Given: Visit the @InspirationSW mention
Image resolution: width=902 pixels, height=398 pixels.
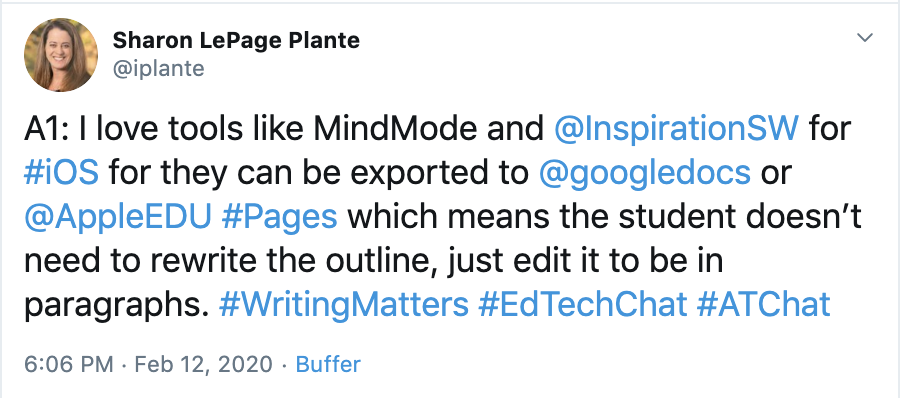Looking at the screenshot, I should (x=676, y=129).
